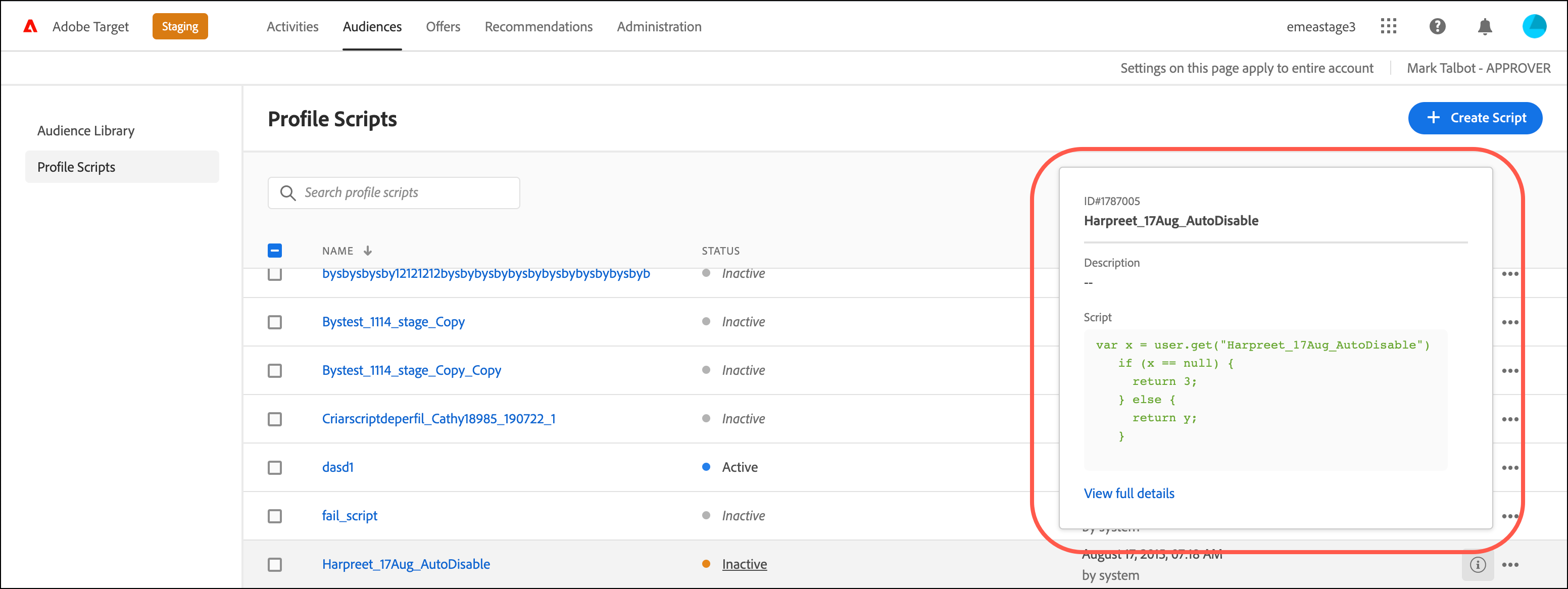Expand the emeastage3 organization switcher
This screenshot has width=1568, height=589.
pos(1320,27)
